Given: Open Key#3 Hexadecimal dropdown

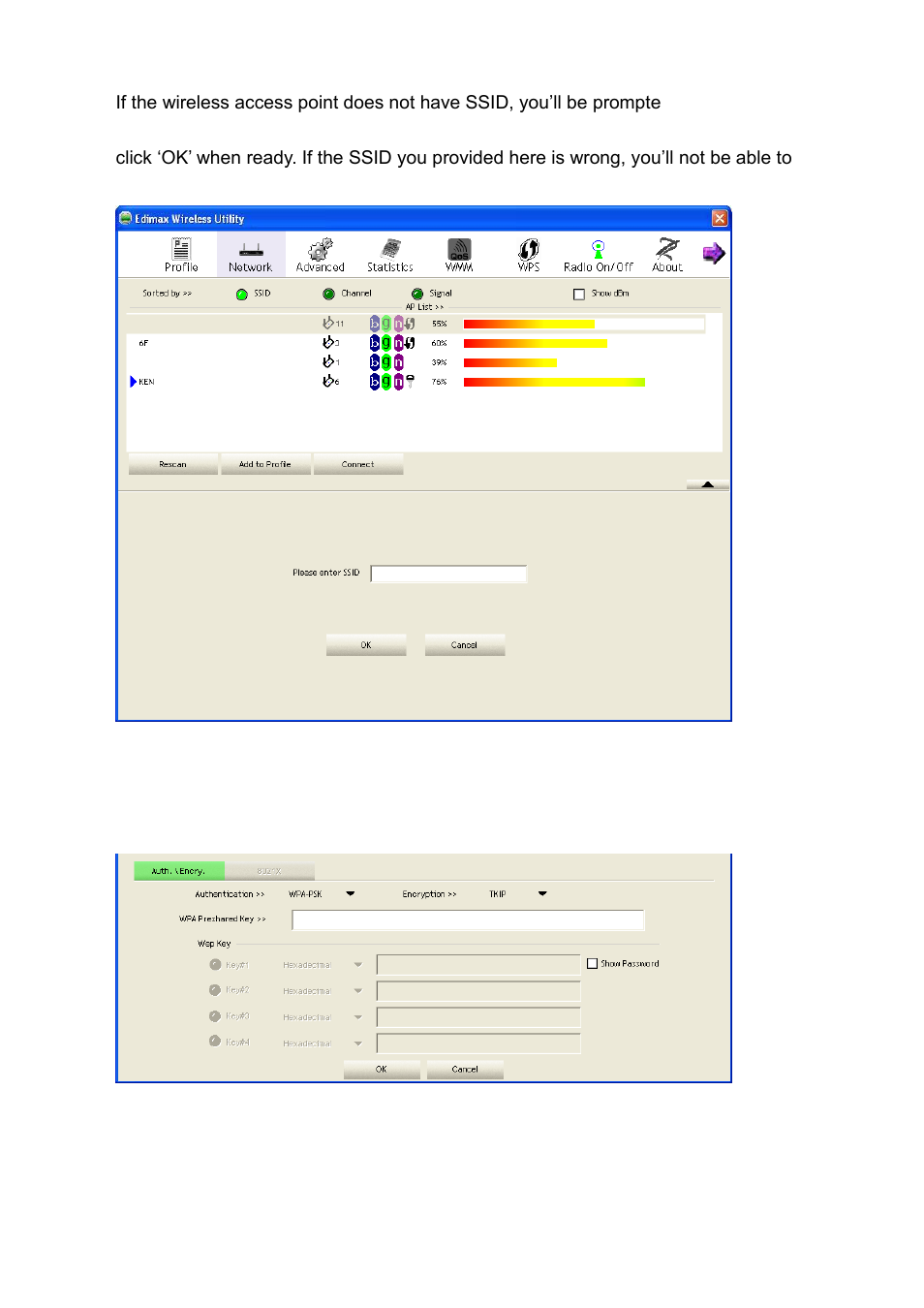Looking at the screenshot, I should coord(358,1017).
